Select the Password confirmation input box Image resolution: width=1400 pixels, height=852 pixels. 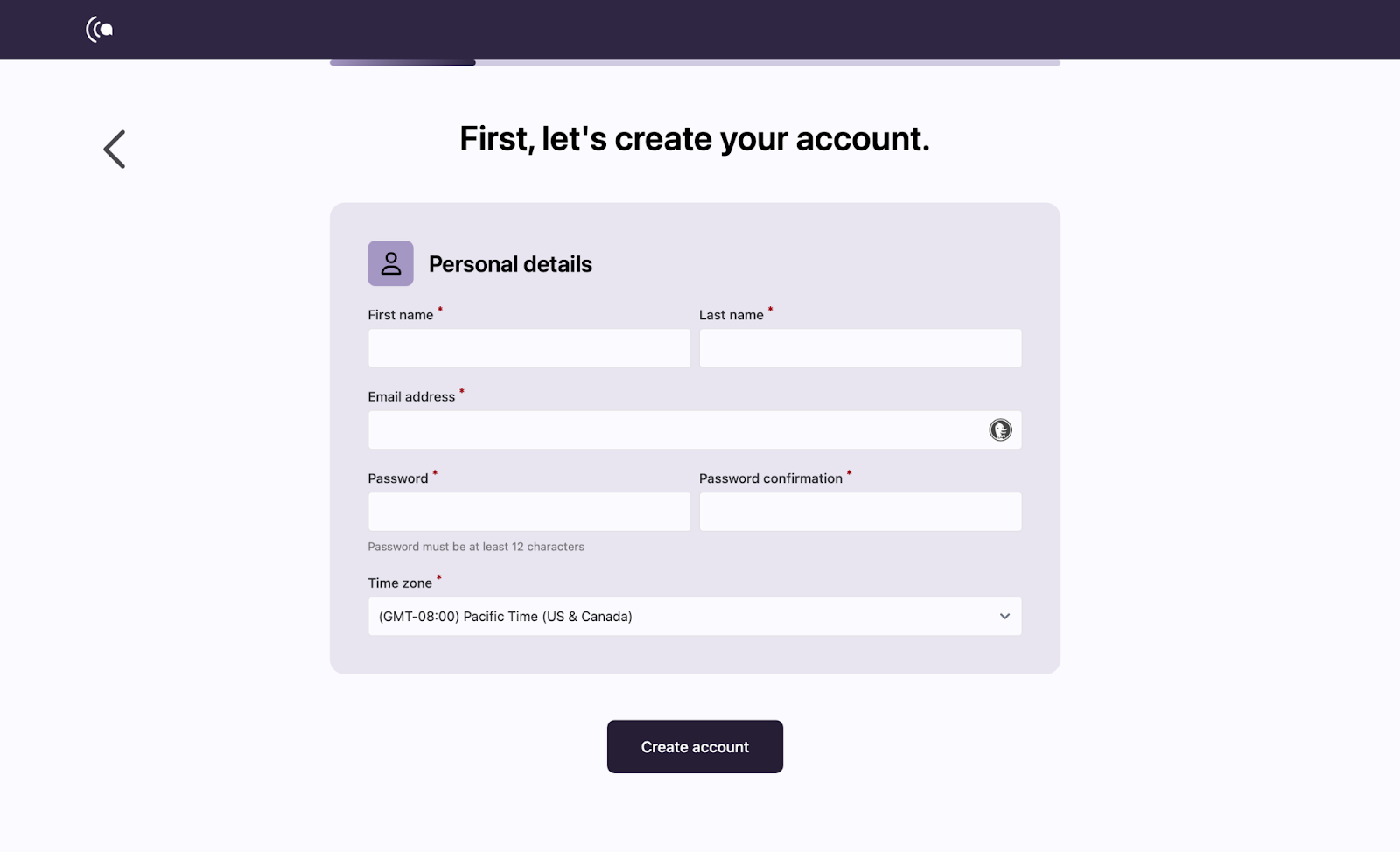tap(860, 512)
